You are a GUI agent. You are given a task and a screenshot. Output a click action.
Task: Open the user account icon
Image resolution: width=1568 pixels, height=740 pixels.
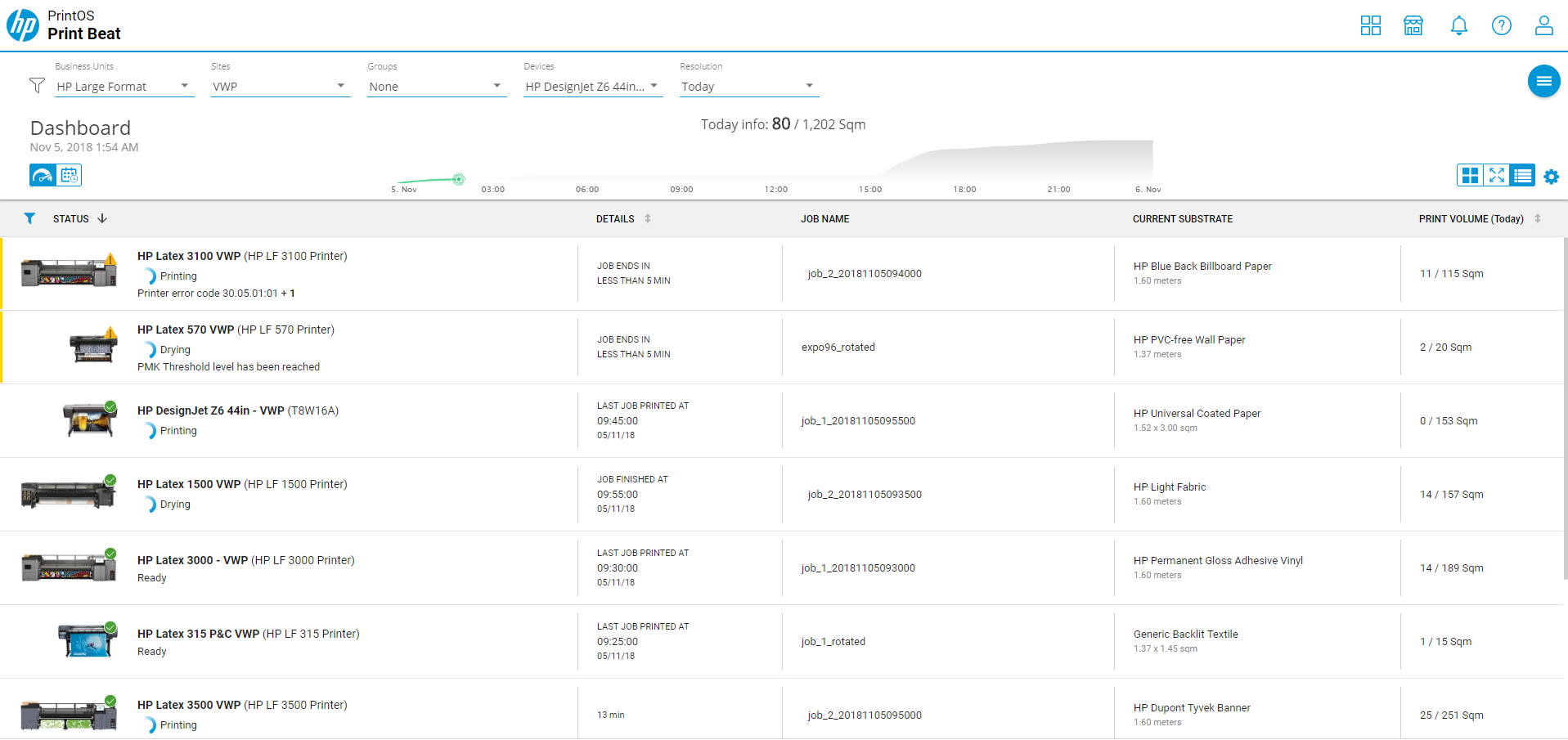tap(1544, 25)
